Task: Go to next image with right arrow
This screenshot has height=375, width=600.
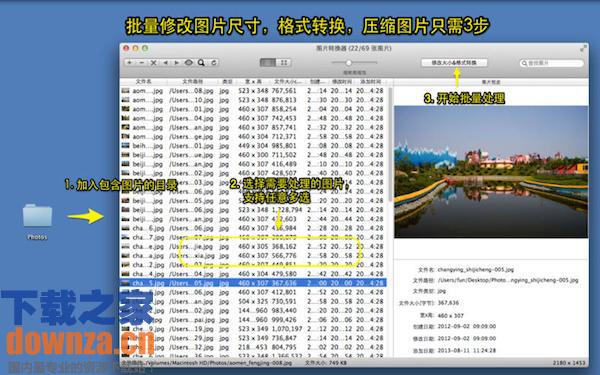Action: [x=177, y=62]
